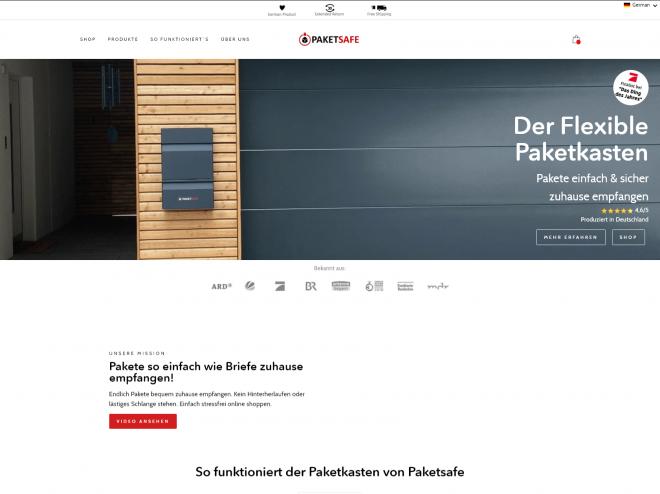660x494 pixels.
Task: Click the 'Pakete so einfach wie Briefe' heading
Action: [x=206, y=372]
